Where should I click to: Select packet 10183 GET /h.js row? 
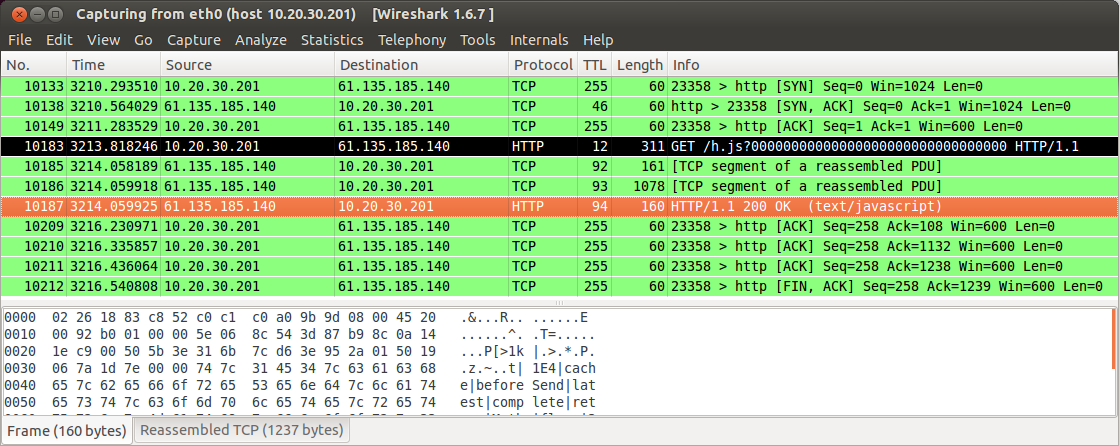click(560, 146)
